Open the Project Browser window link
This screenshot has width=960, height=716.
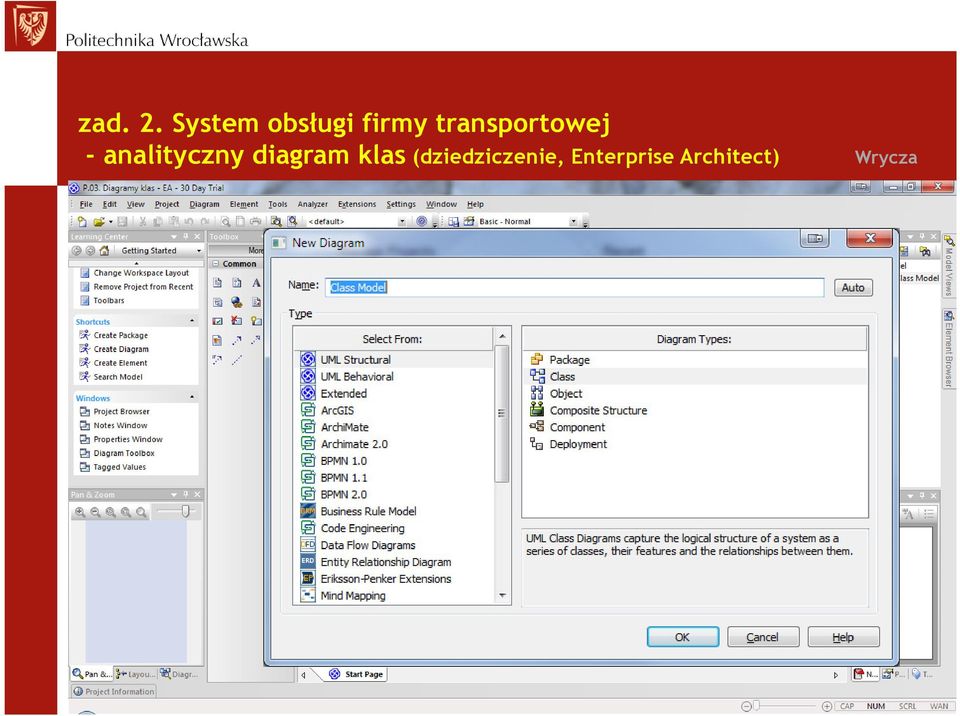tap(122, 412)
